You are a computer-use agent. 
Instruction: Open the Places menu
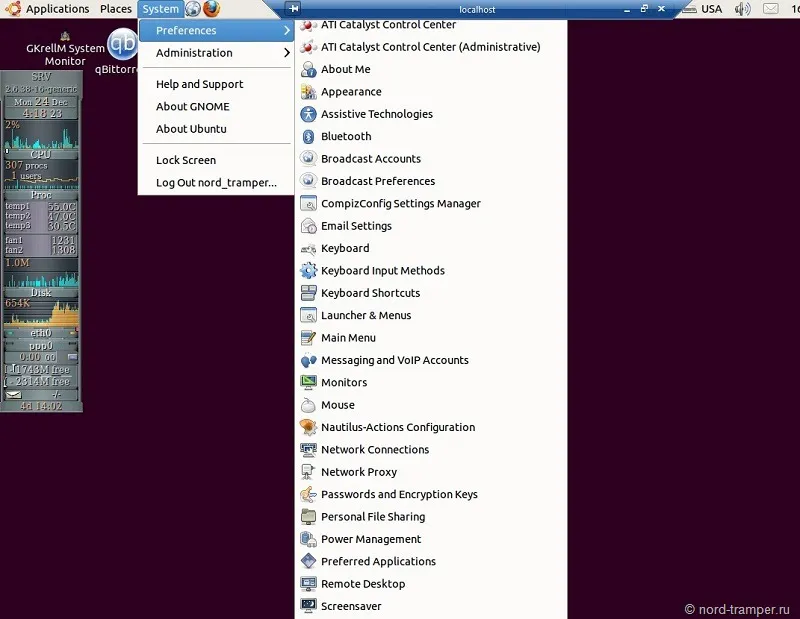(x=116, y=9)
